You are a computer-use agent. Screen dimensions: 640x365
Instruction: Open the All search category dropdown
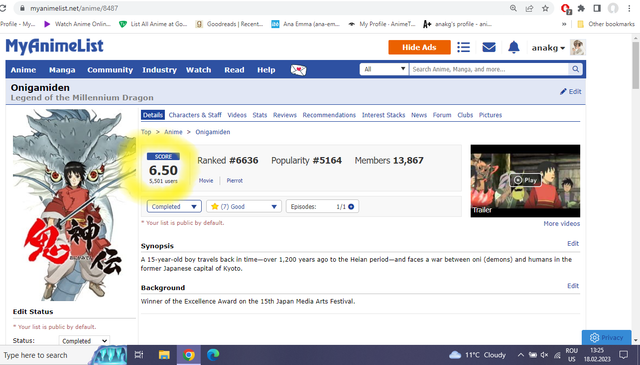pyautogui.click(x=384, y=69)
